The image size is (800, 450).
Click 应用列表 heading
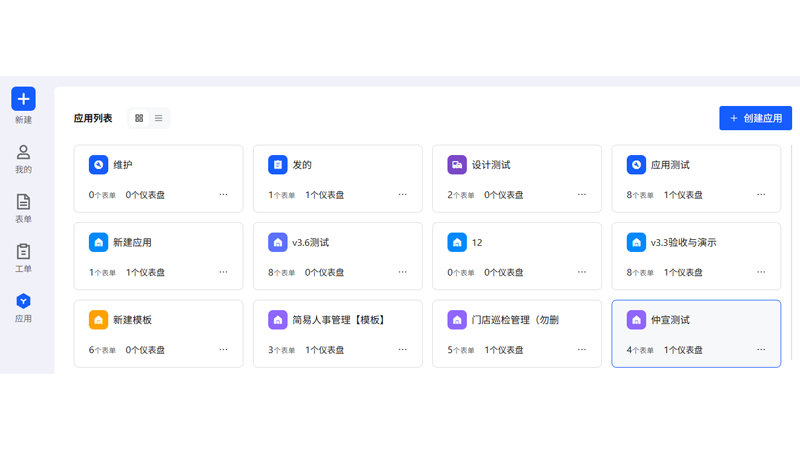coord(93,118)
